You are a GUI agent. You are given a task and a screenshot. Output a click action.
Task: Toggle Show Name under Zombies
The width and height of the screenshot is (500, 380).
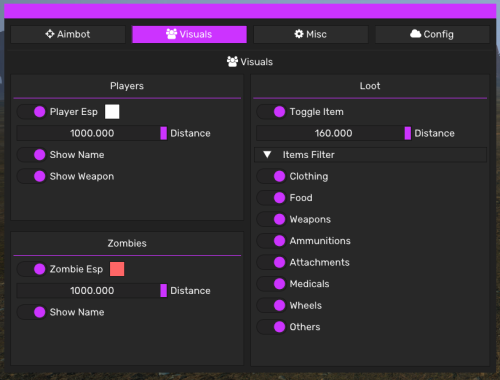click(31, 312)
